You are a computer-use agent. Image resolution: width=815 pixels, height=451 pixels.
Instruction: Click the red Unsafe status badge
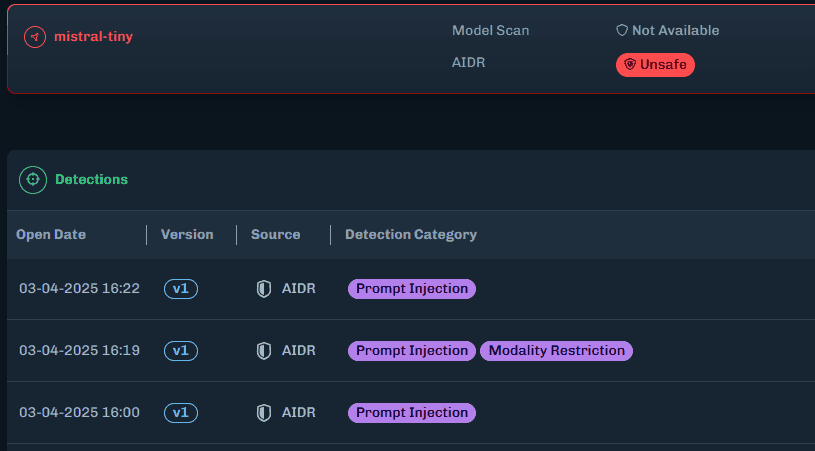[x=655, y=64]
